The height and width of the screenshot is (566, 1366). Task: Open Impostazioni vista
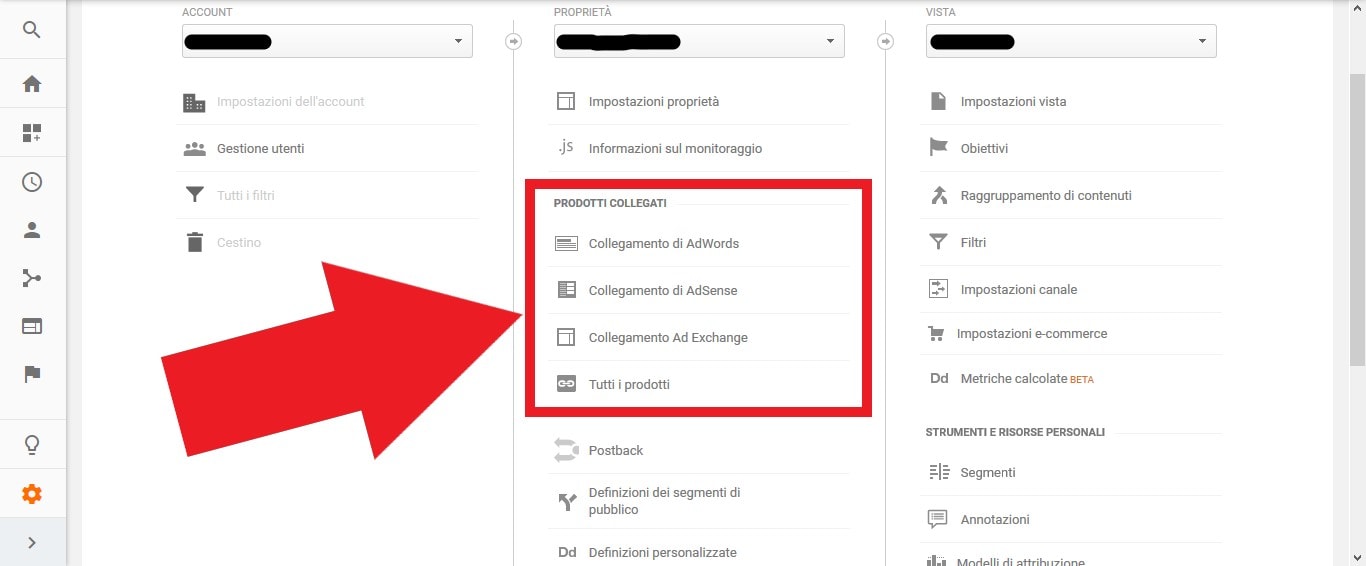[1013, 101]
